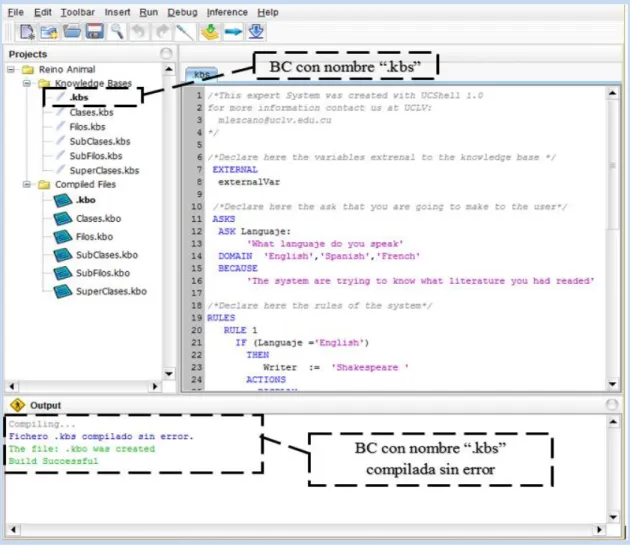The height and width of the screenshot is (550, 630).
Task: Click the Projects panel round minimize button
Action: pos(166,53)
